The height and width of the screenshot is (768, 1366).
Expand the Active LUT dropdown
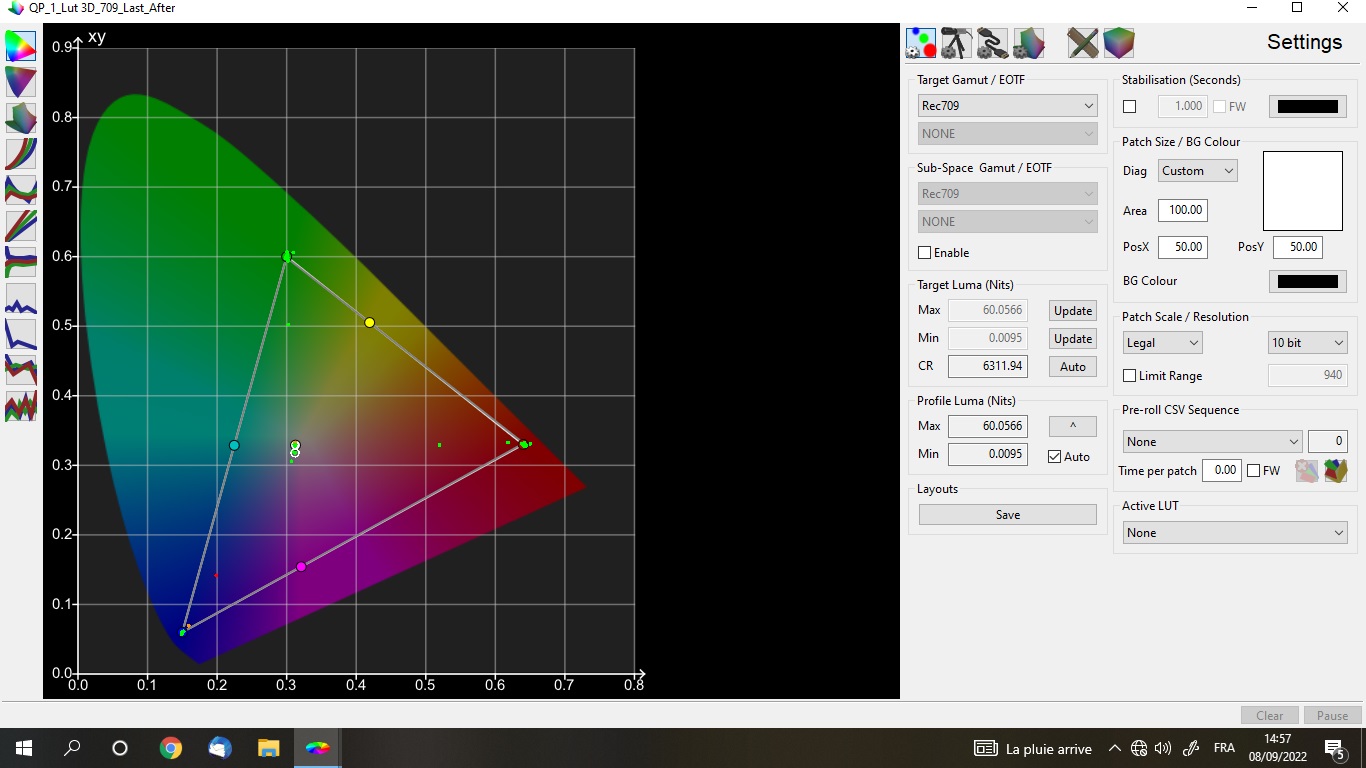pos(1235,533)
